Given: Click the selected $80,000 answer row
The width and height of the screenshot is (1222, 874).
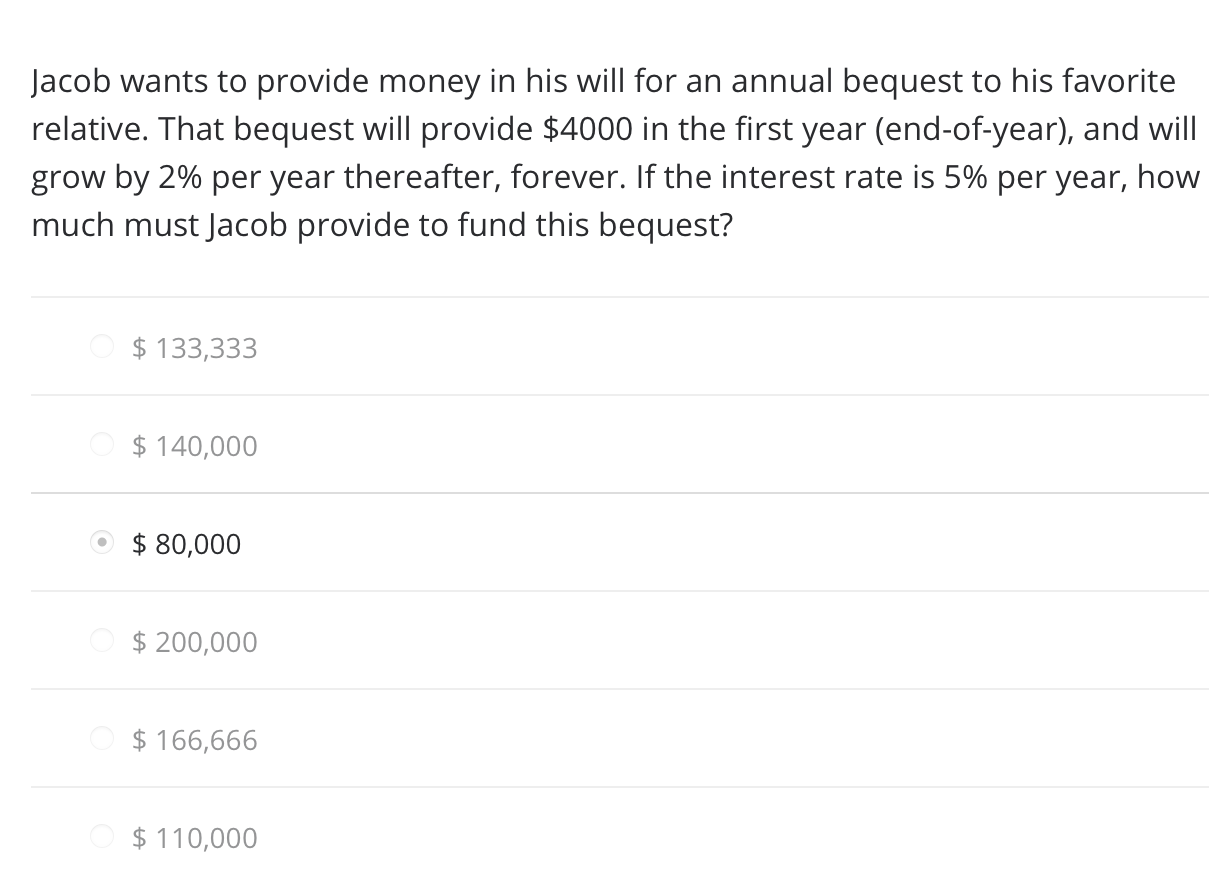Looking at the screenshot, I should pos(614,543).
